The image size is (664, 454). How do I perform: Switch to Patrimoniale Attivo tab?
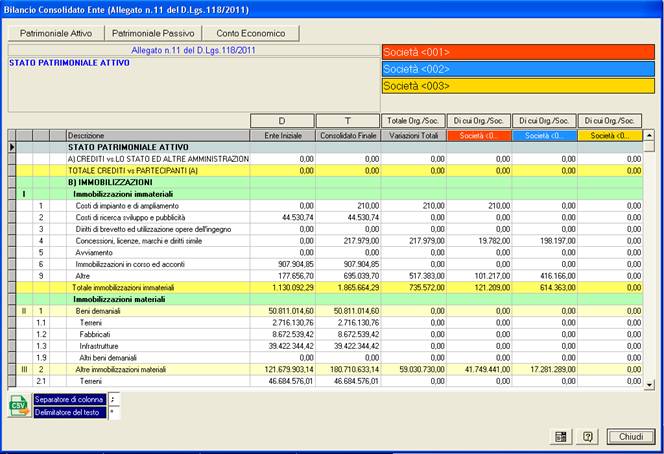coord(56,33)
